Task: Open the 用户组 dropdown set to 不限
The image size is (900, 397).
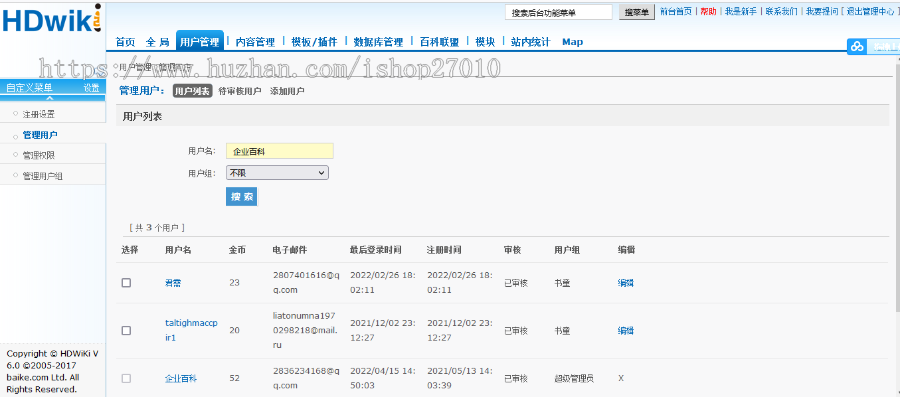Action: click(x=278, y=173)
